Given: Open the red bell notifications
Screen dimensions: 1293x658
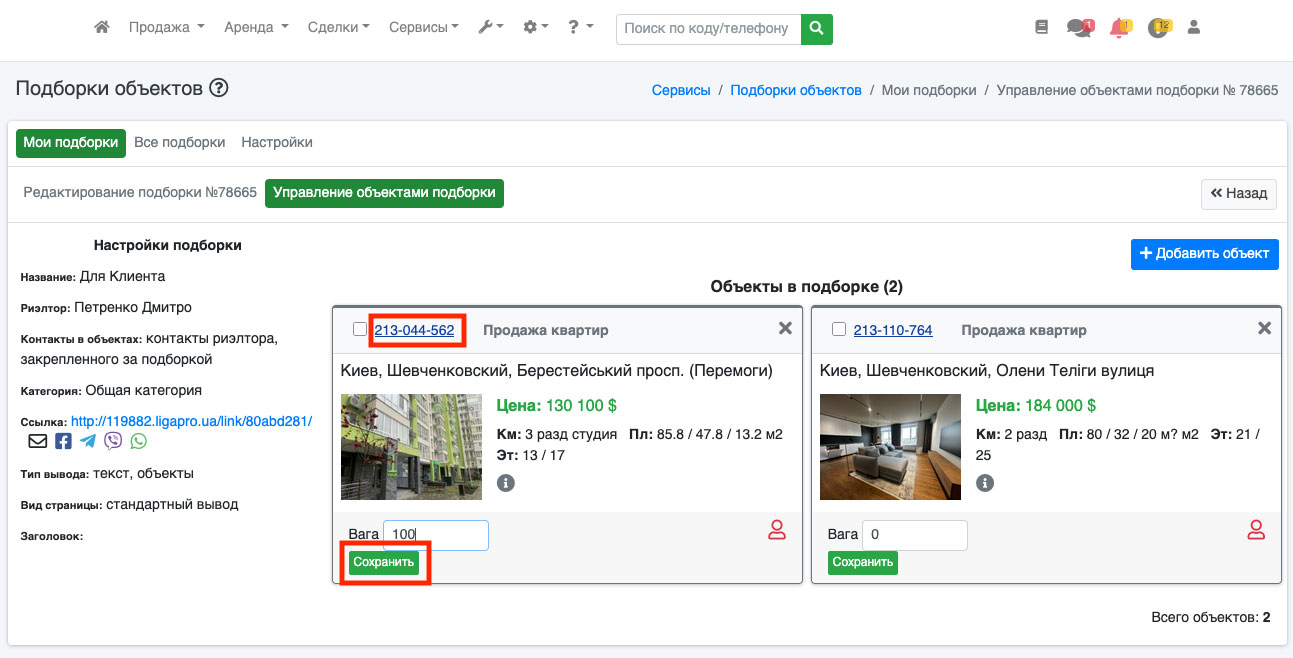Looking at the screenshot, I should pos(1120,28).
